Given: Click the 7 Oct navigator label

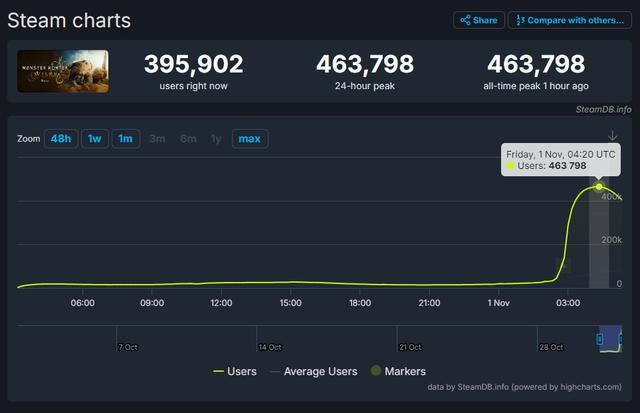Looking at the screenshot, I should click(x=128, y=347).
